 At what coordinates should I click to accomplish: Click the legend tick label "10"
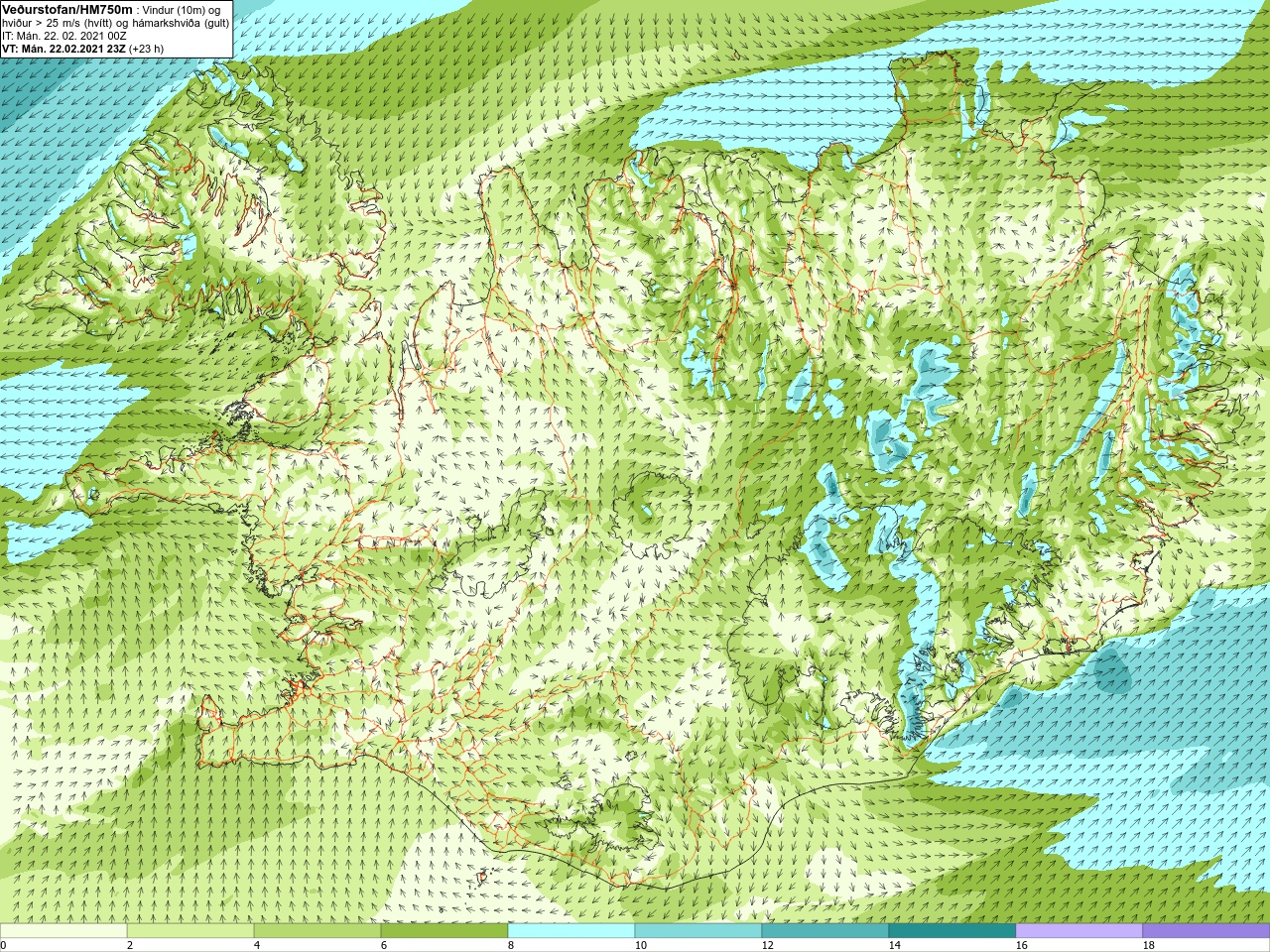coord(640,946)
